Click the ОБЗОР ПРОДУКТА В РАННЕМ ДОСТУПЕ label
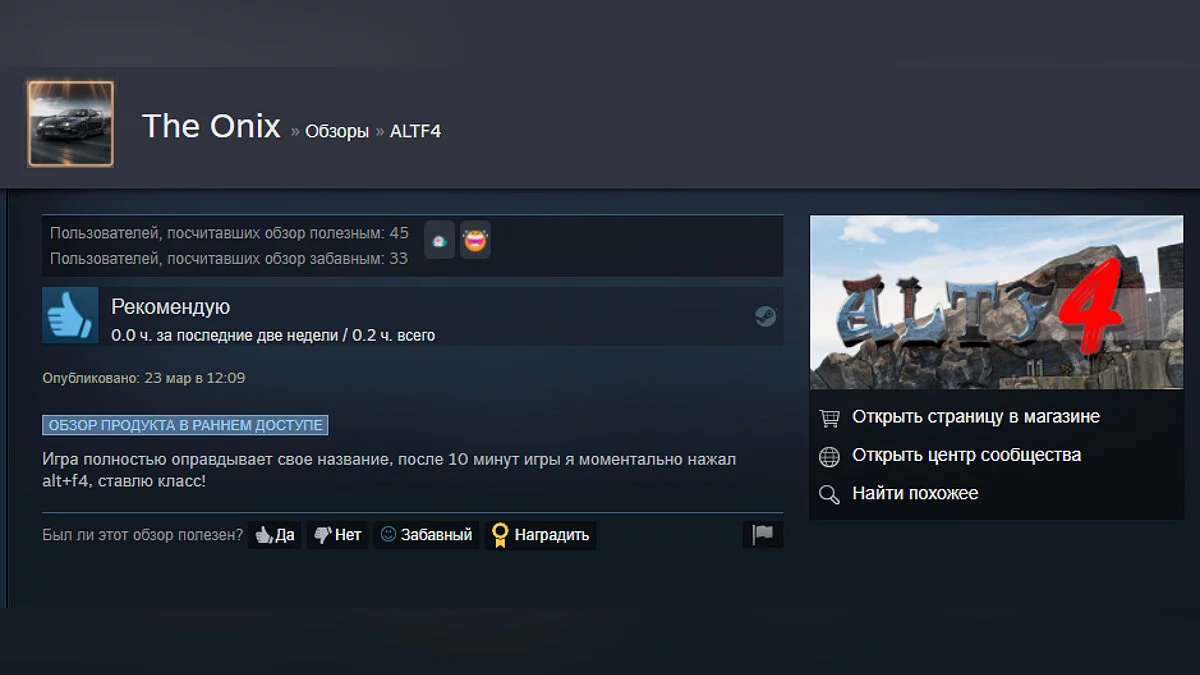This screenshot has width=1200, height=675. coord(185,425)
